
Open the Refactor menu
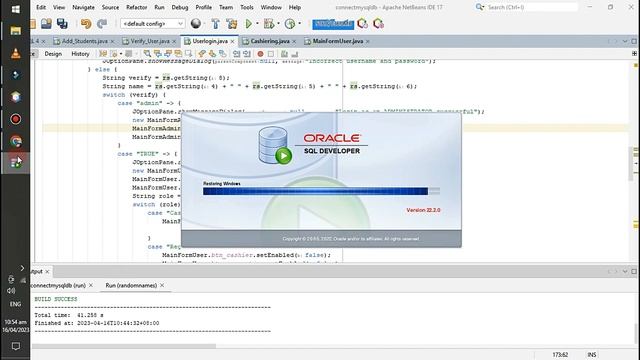tap(136, 7)
